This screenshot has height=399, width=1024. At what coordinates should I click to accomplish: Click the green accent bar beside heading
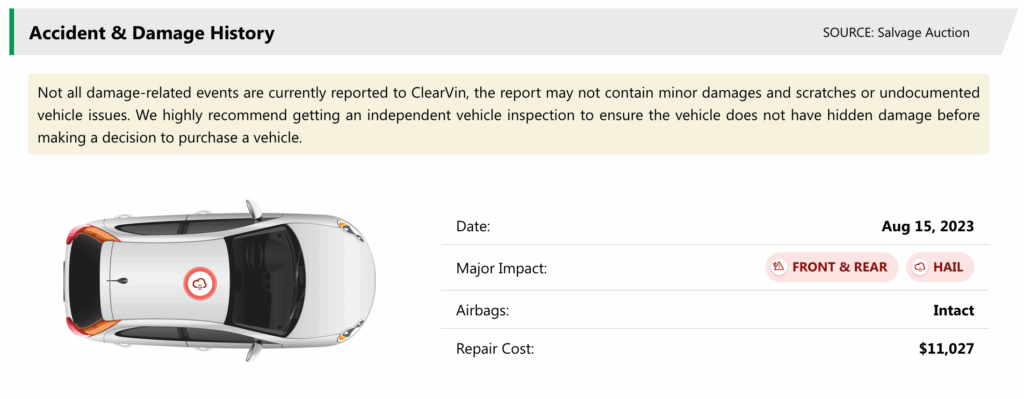point(12,31)
